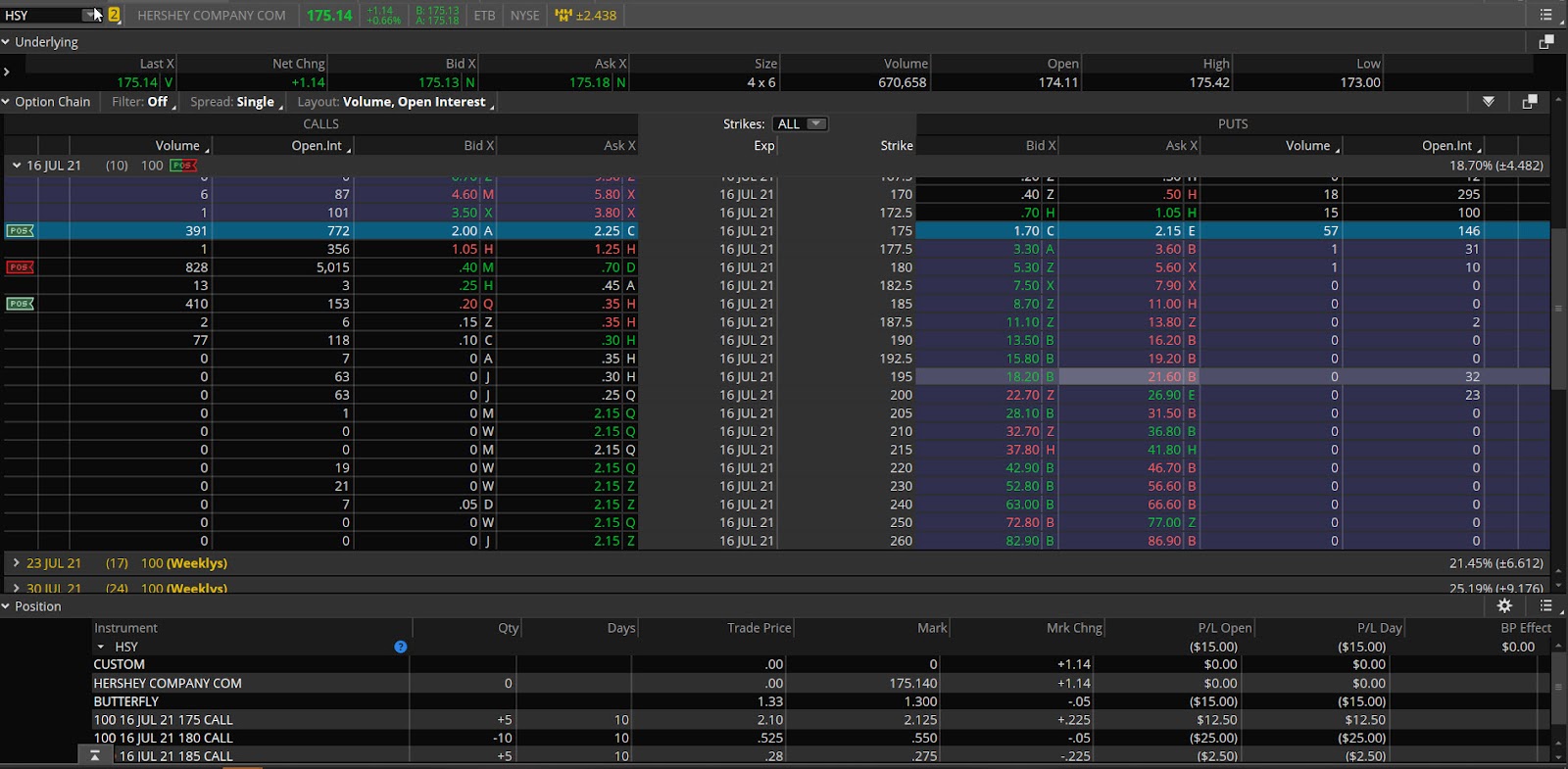1568x769 pixels.
Task: Click the POS badge next to 16 JUL 21 header
Action: (183, 166)
